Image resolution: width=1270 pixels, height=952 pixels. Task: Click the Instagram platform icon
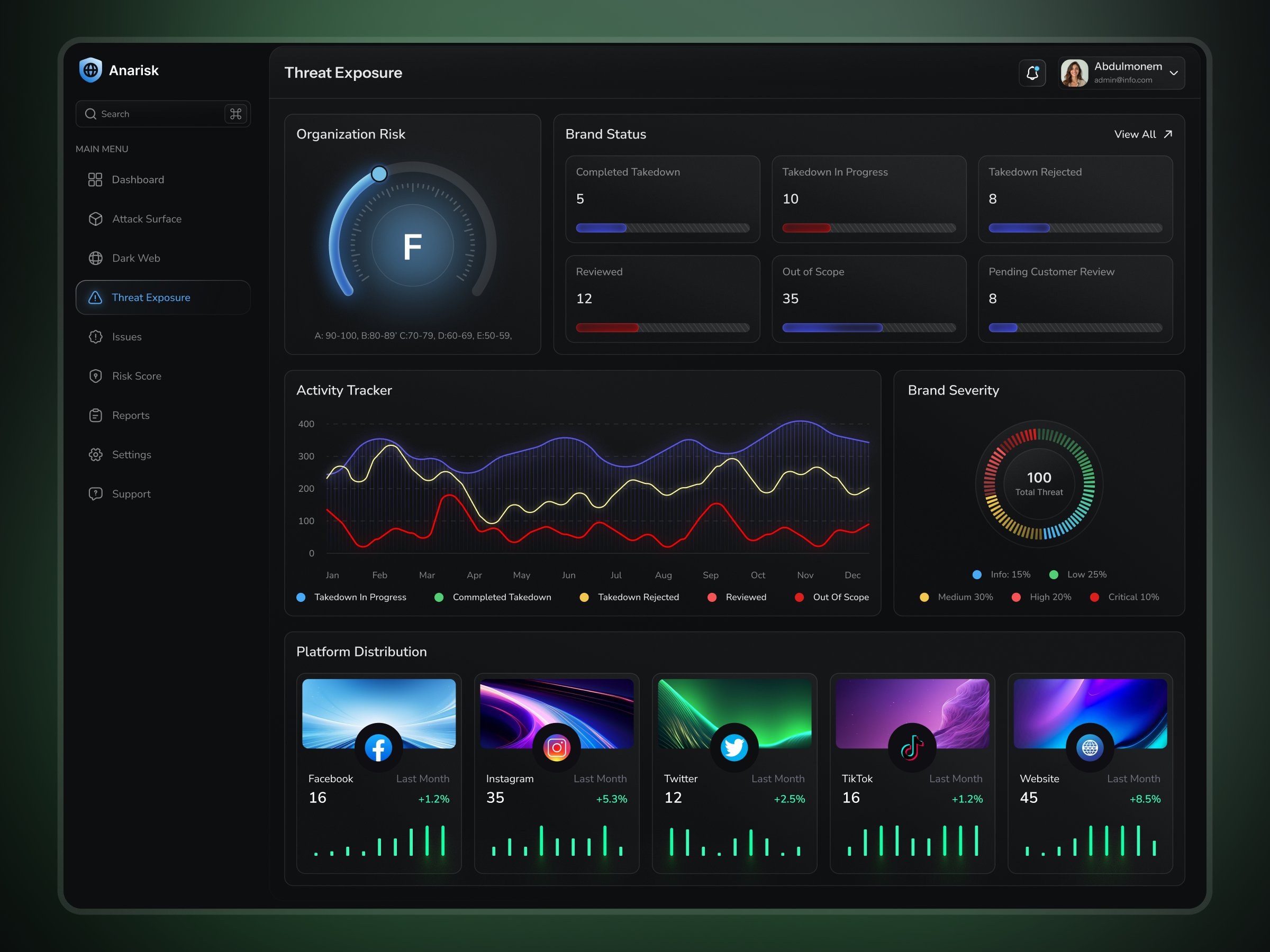[x=556, y=748]
